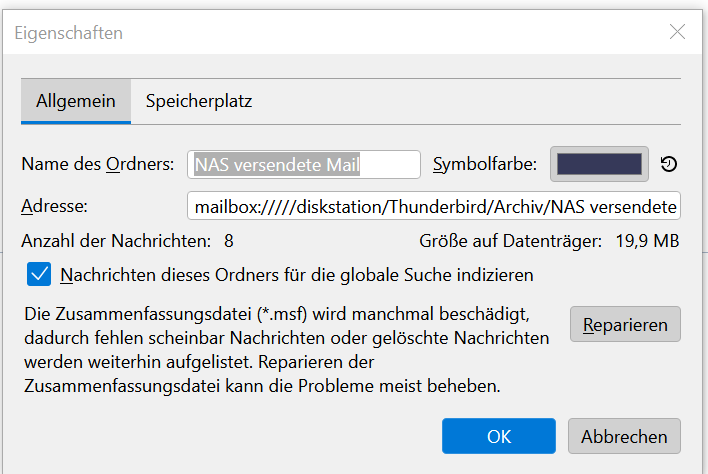The width and height of the screenshot is (708, 474).
Task: Switch to the Allgemein tab
Action: coord(76,101)
